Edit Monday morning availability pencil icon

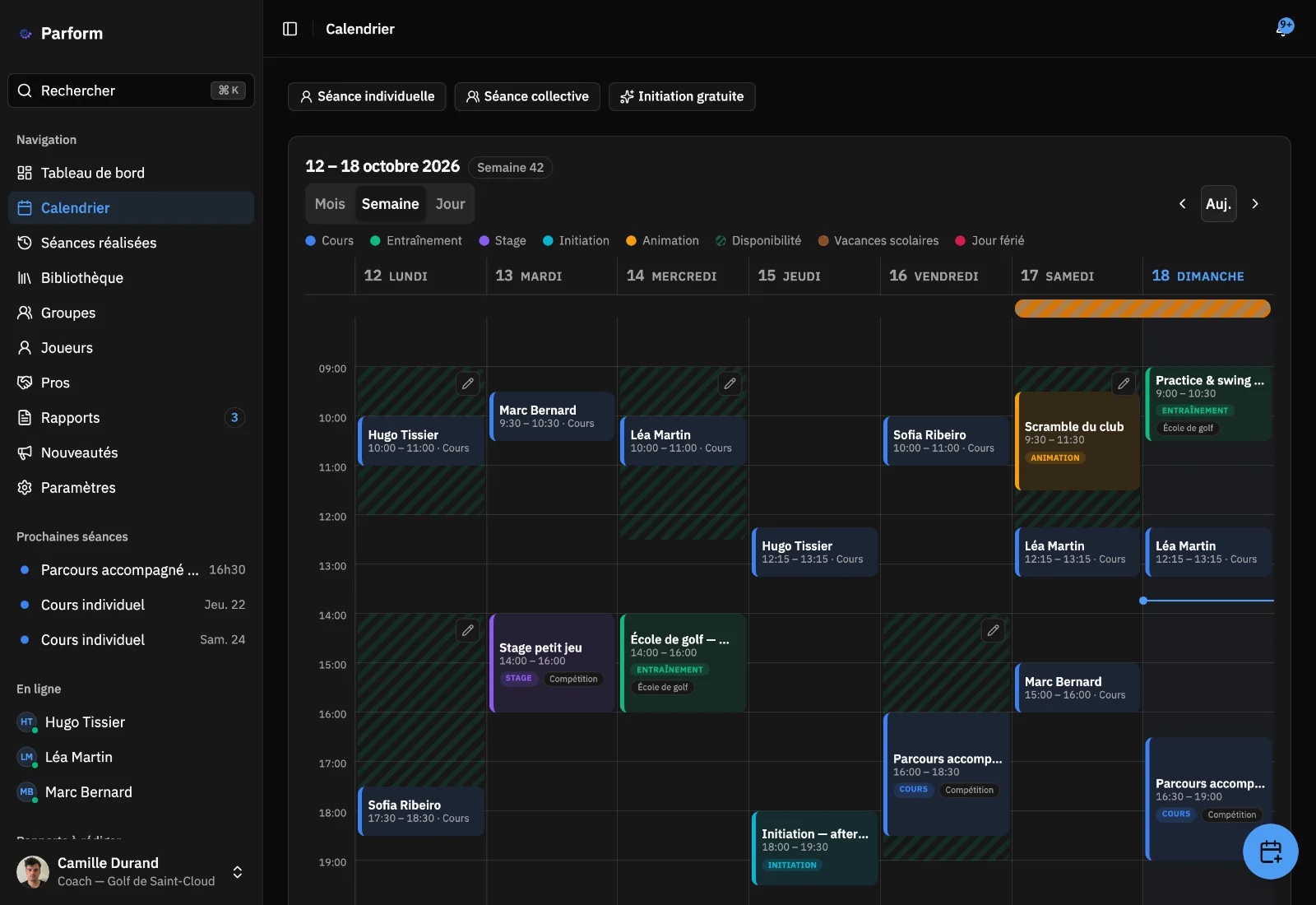tap(467, 383)
